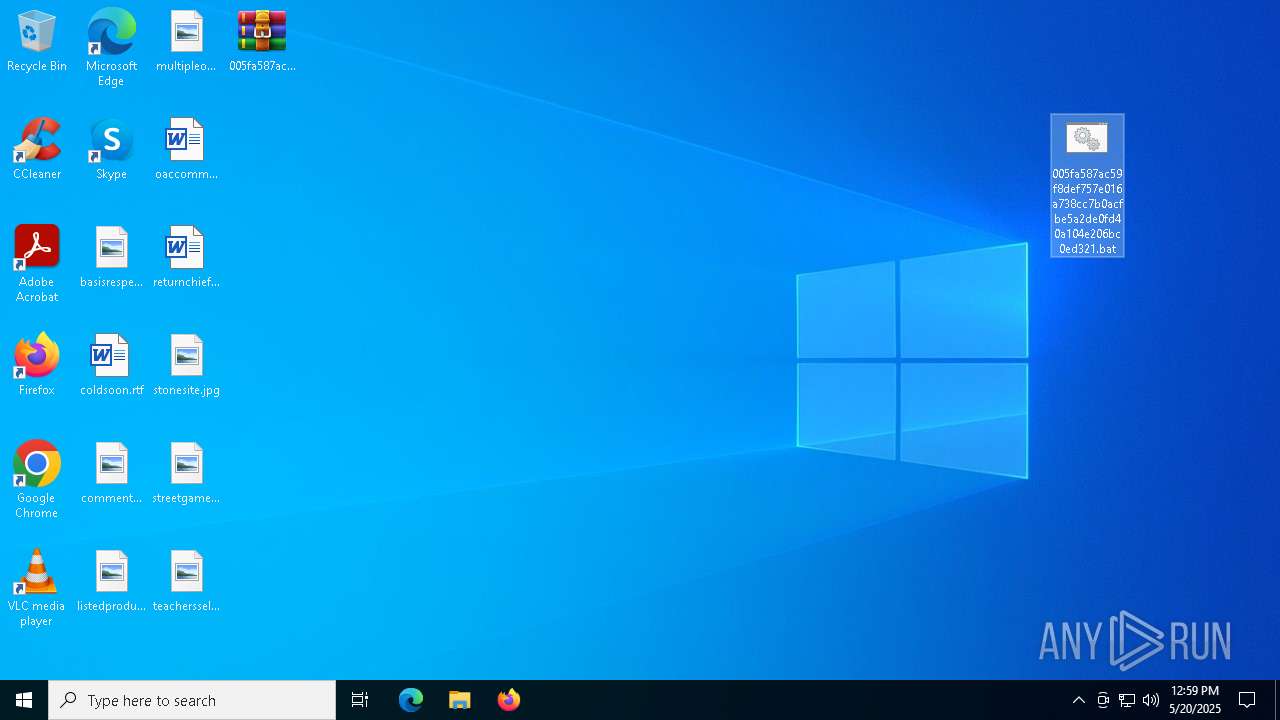Select the listedprodu... image file icon
Screen dimensions: 1280x720
click(111, 581)
